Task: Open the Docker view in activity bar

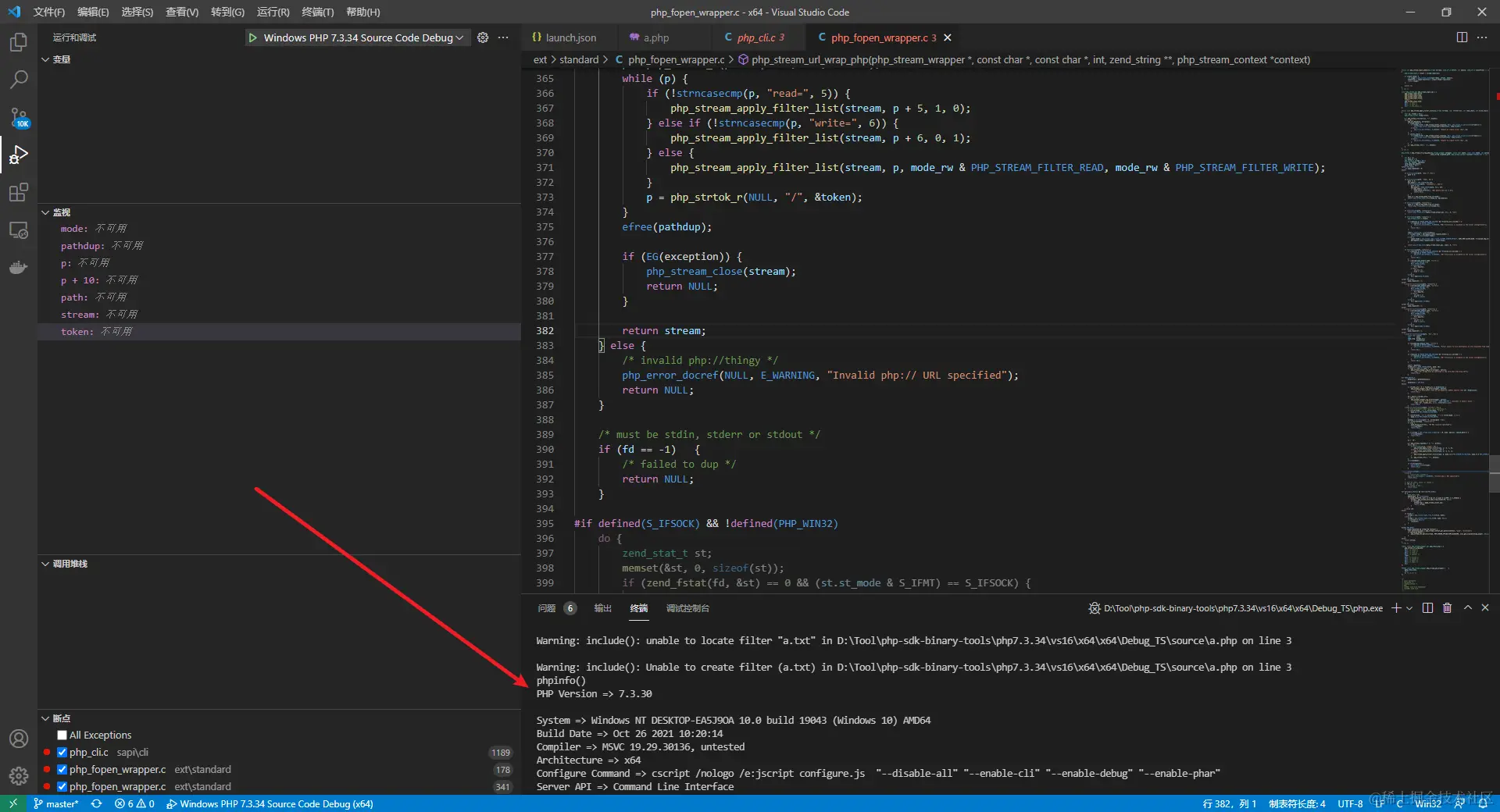Action: (19, 268)
